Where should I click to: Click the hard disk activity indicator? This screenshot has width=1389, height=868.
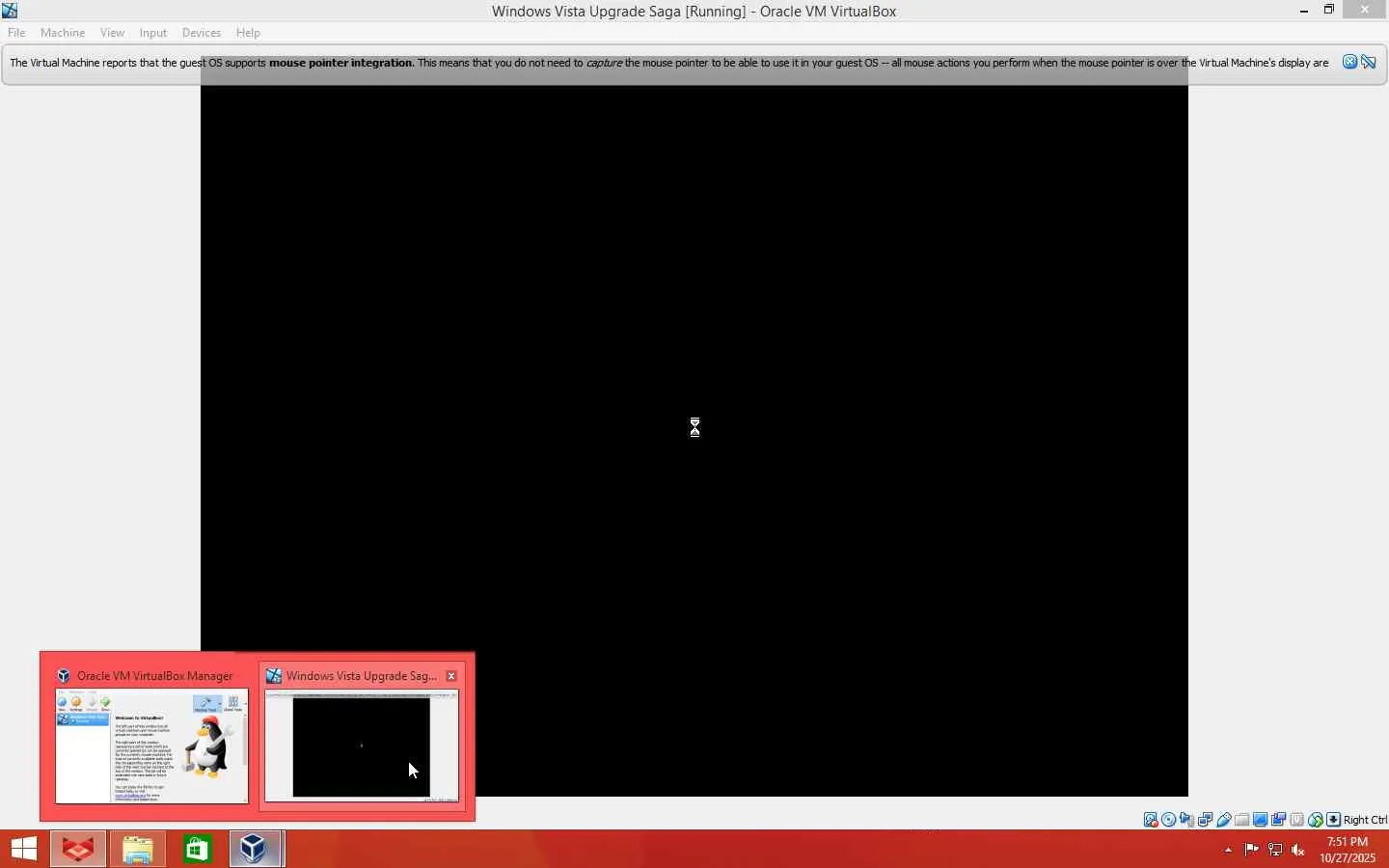[x=1151, y=820]
